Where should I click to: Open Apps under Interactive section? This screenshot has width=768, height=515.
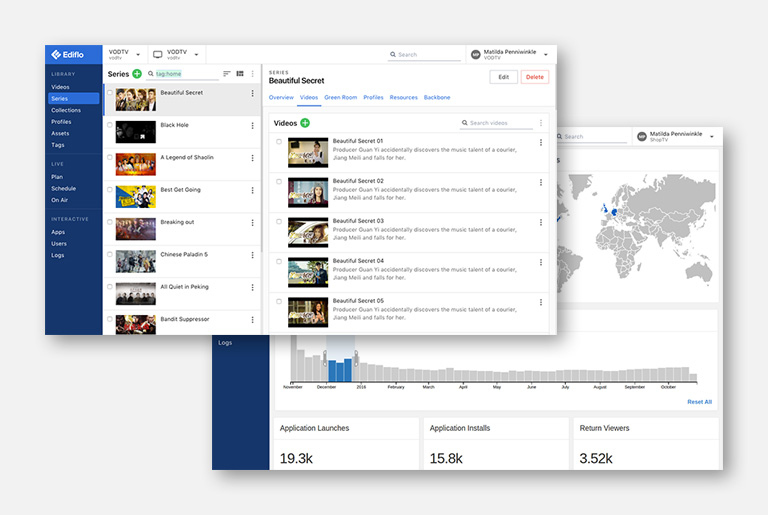point(58,232)
